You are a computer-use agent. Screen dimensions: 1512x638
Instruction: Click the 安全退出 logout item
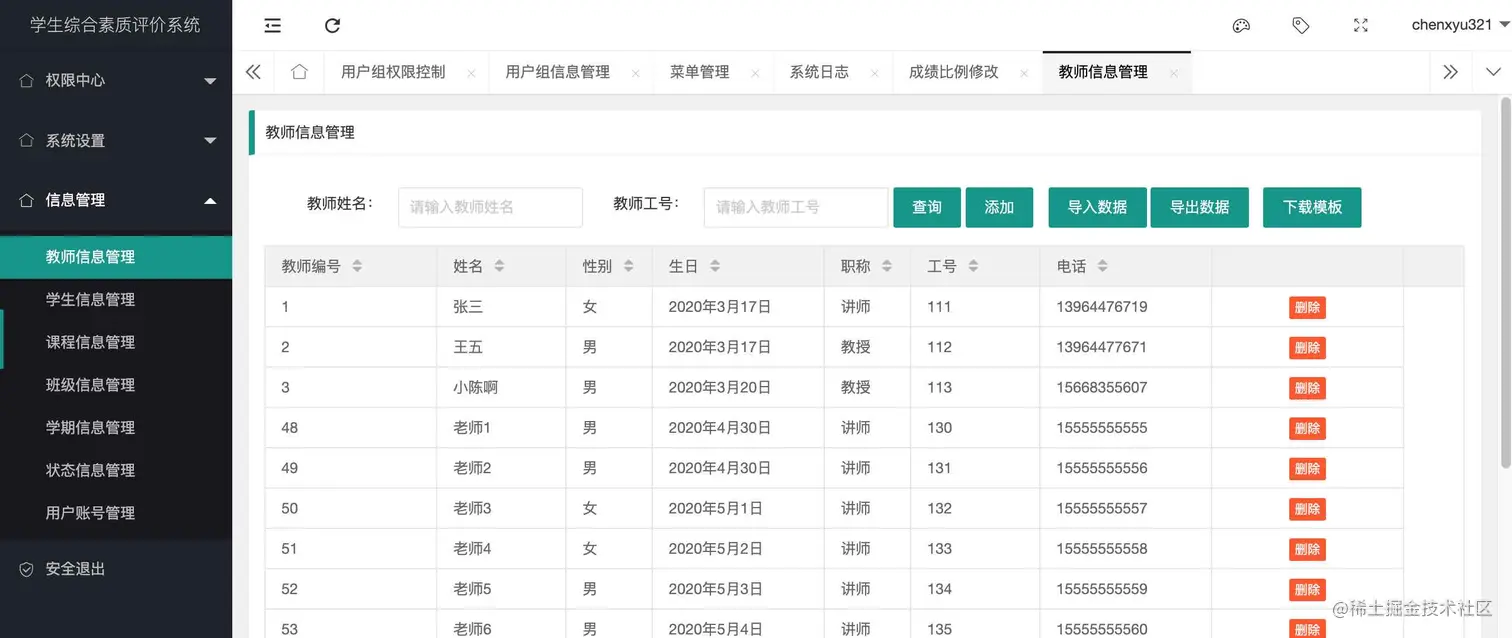[116, 569]
